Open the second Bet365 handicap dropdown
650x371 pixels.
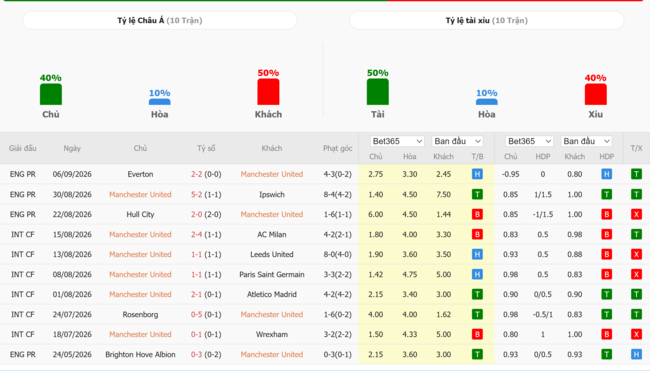click(529, 141)
